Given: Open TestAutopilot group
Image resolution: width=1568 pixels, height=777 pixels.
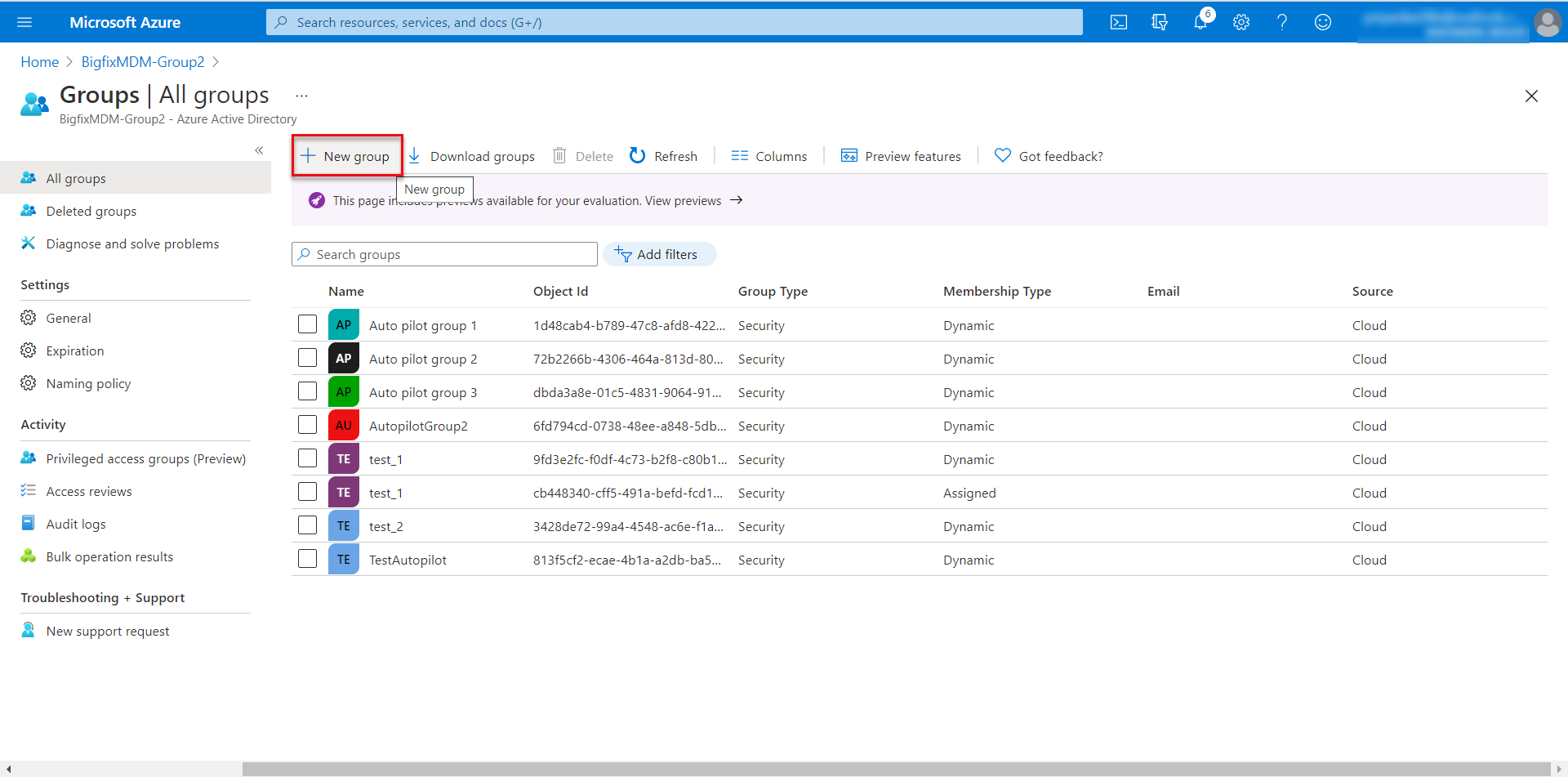Looking at the screenshot, I should tap(408, 560).
